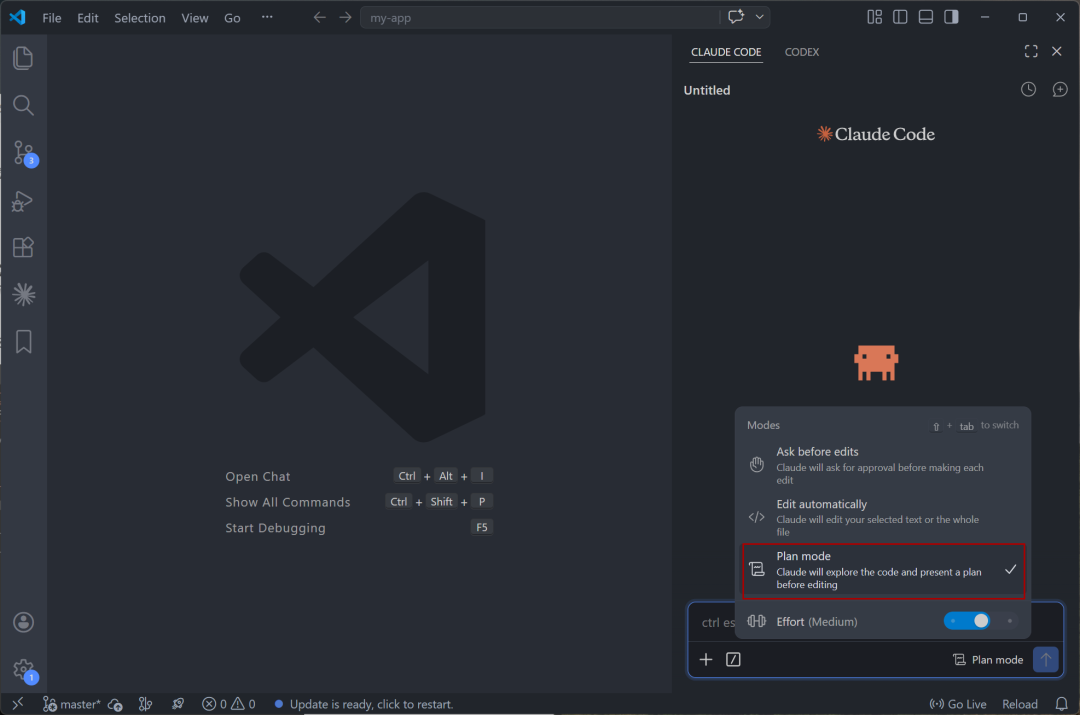Send the prompt with up arrow button
Screen dimensions: 1080x715
point(1046,660)
